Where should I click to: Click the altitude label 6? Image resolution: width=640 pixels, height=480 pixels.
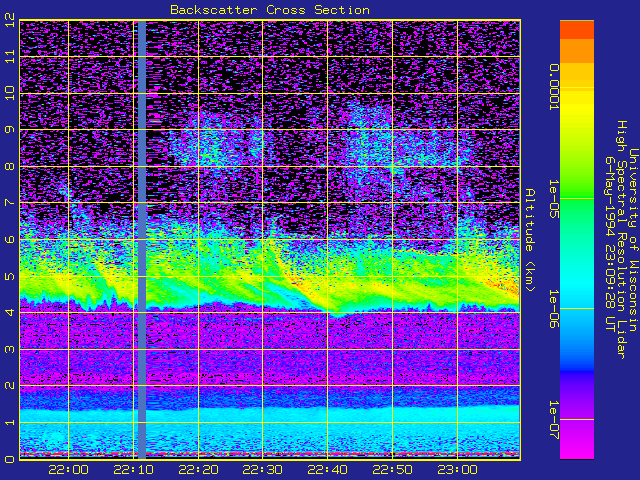[10, 239]
